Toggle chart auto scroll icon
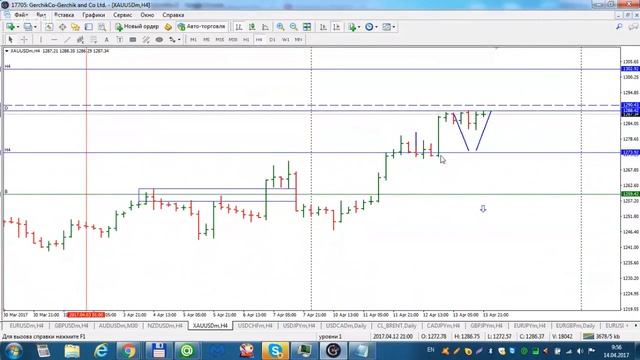This screenshot has height=360, width=640. 323,27
